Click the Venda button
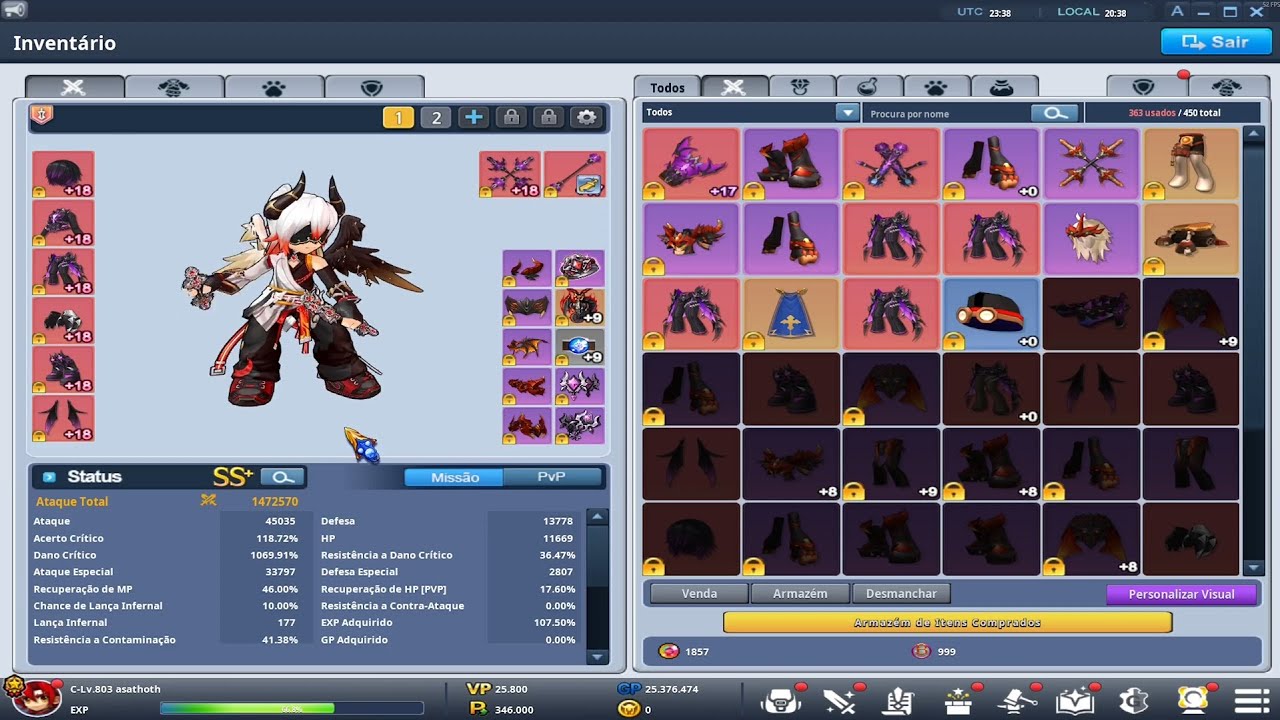Viewport: 1280px width, 720px height. [699, 594]
